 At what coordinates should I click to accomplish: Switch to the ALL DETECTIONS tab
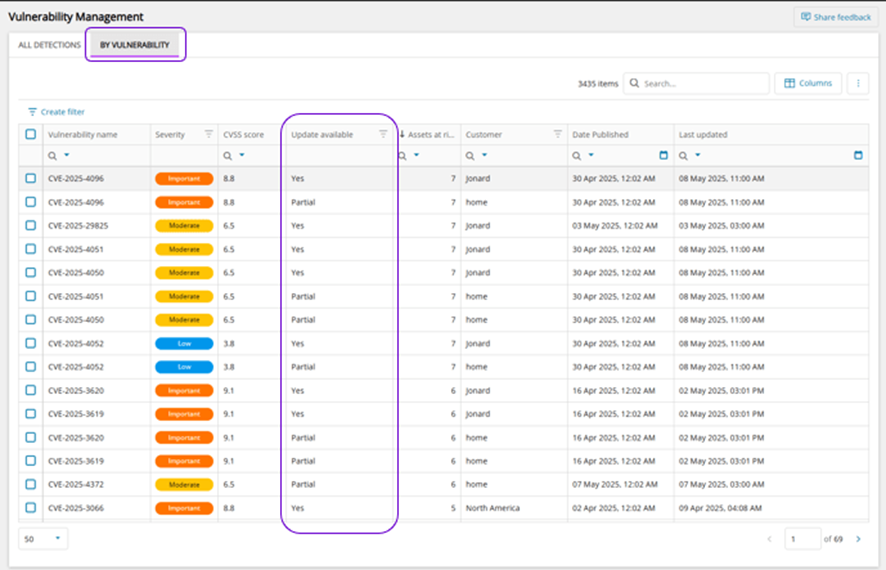pos(49,45)
